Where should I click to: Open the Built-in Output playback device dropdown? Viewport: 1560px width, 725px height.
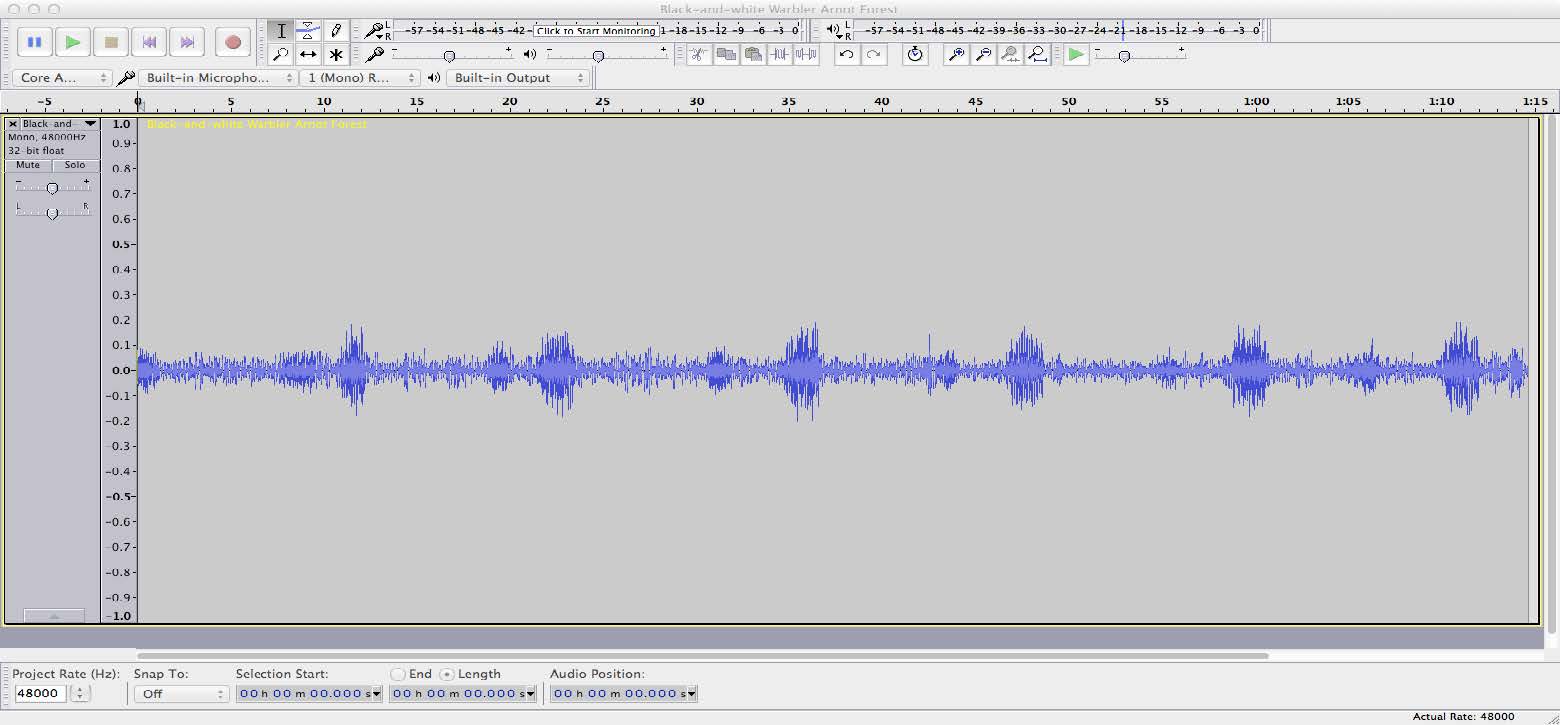click(518, 78)
